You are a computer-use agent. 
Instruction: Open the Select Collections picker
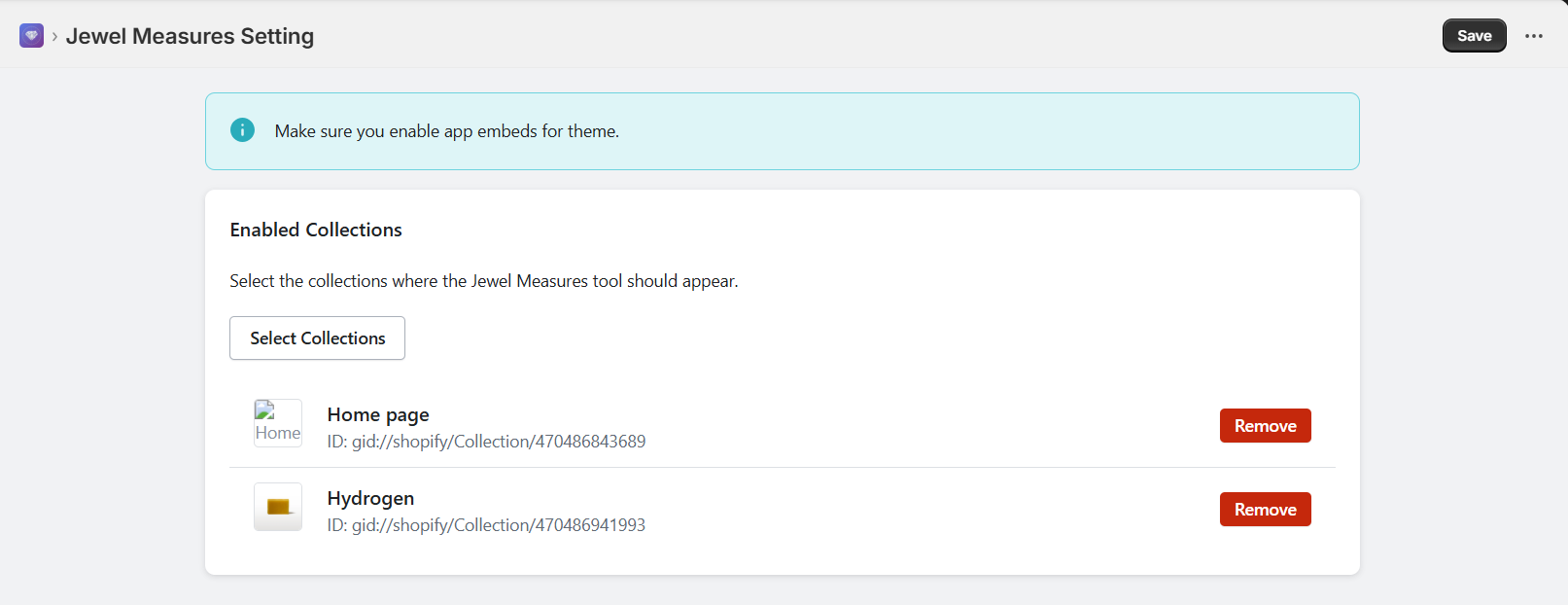tap(317, 338)
